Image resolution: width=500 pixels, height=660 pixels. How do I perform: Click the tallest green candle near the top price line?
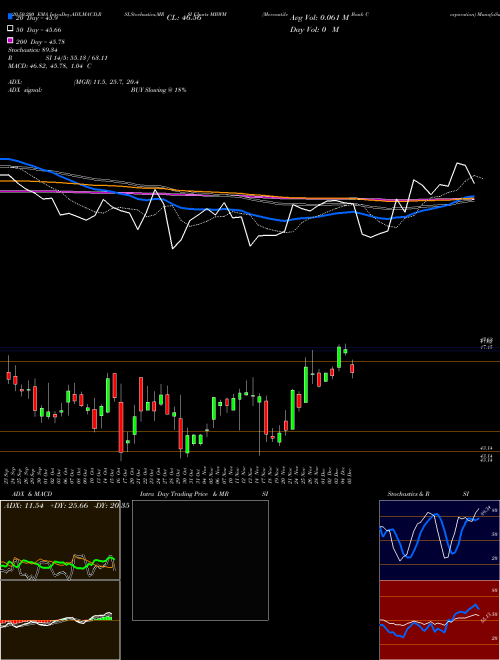[339, 357]
